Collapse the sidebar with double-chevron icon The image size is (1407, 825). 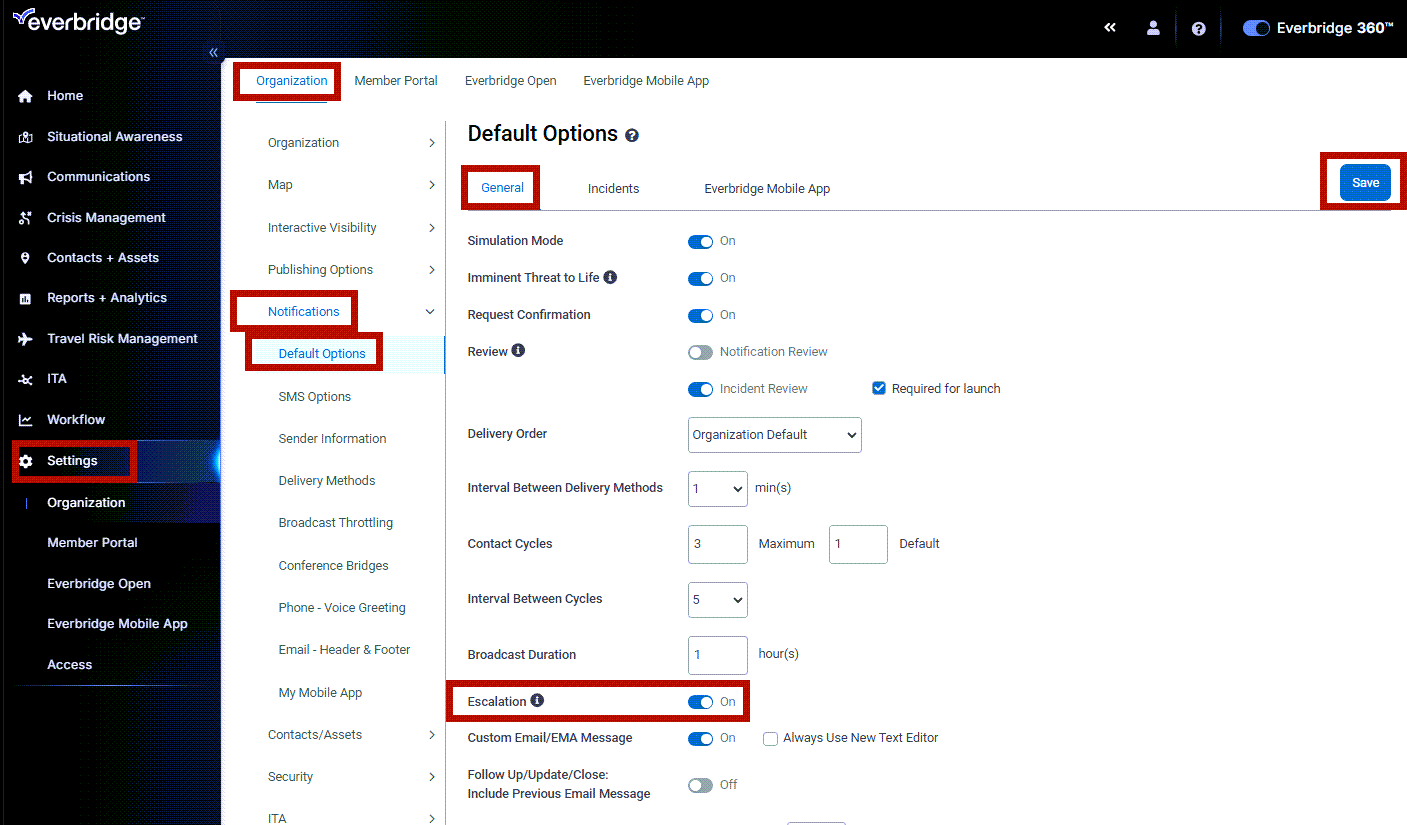pos(213,53)
